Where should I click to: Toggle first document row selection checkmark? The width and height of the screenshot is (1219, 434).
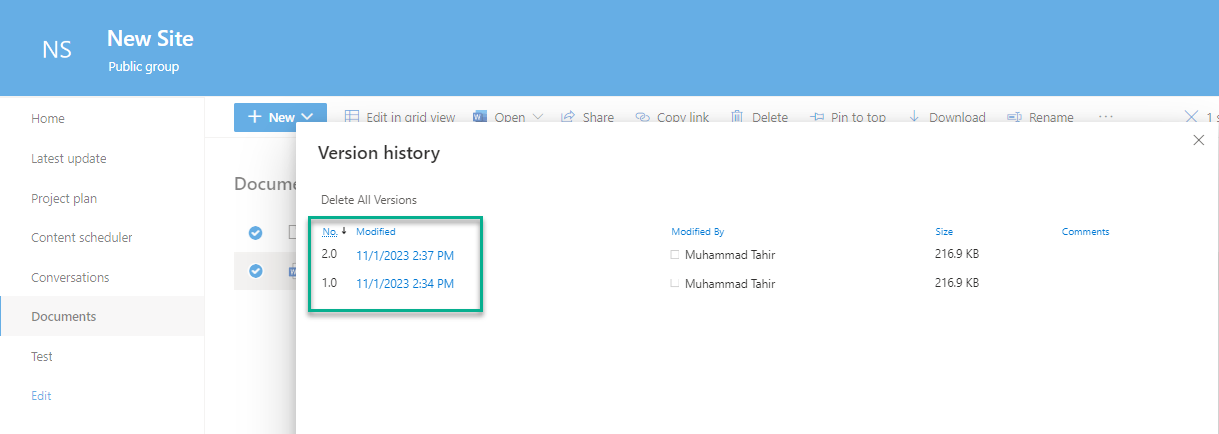(x=255, y=232)
